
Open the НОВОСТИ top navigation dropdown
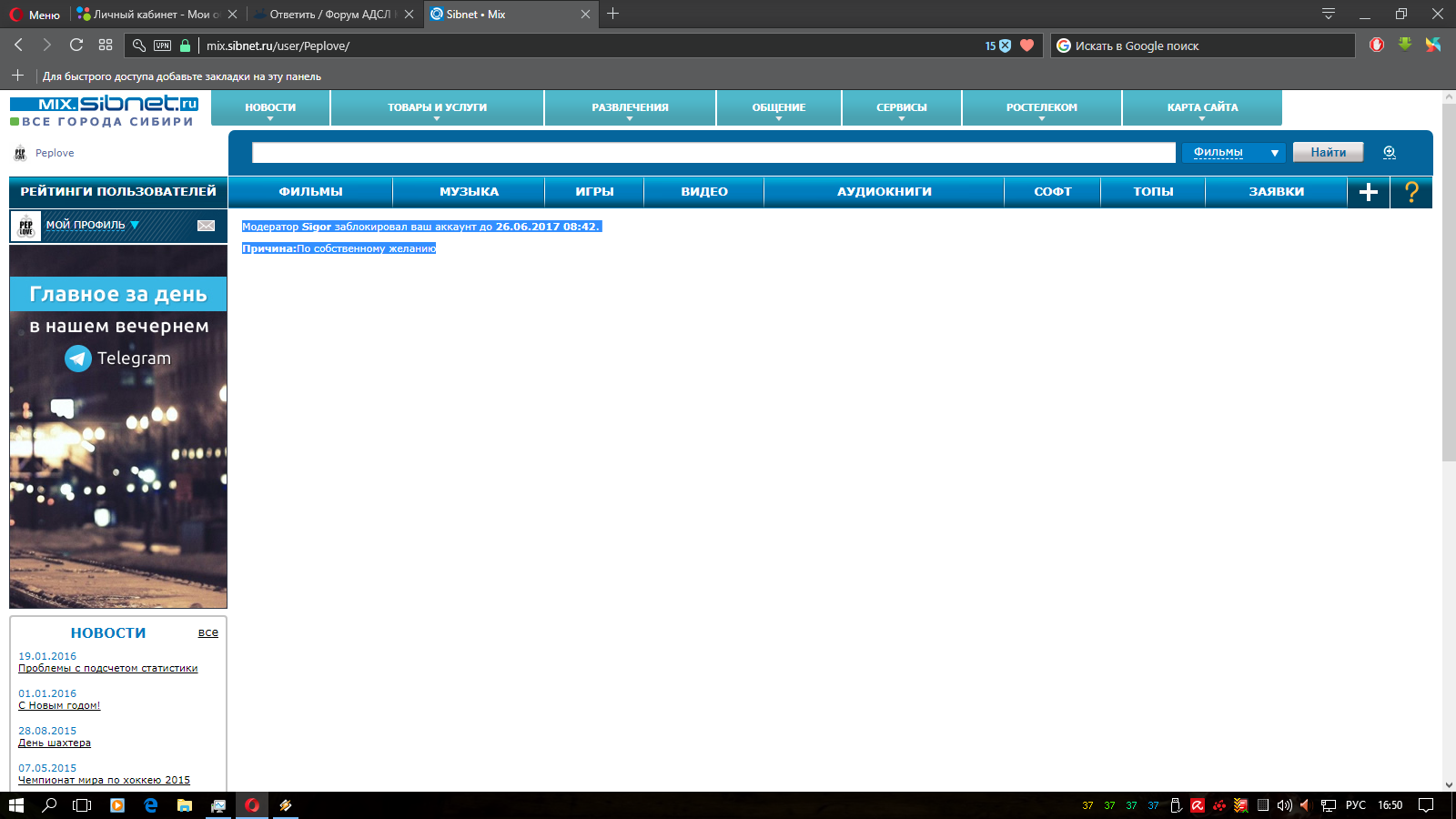tap(270, 107)
